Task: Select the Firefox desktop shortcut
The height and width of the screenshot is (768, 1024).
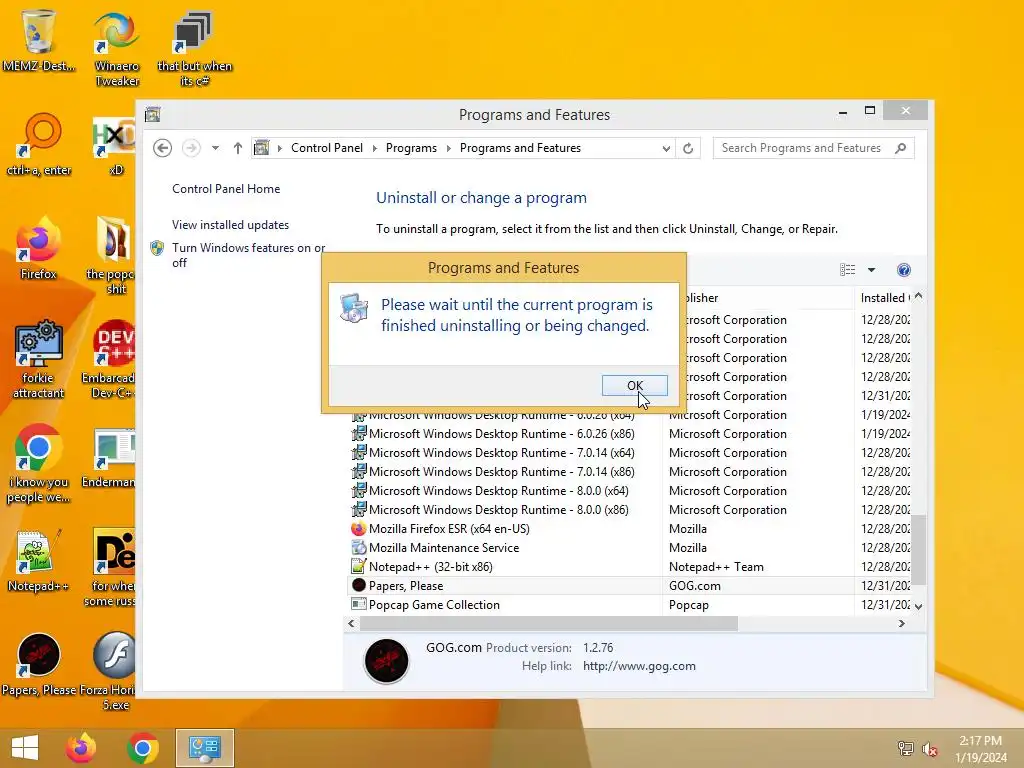Action: click(x=39, y=249)
